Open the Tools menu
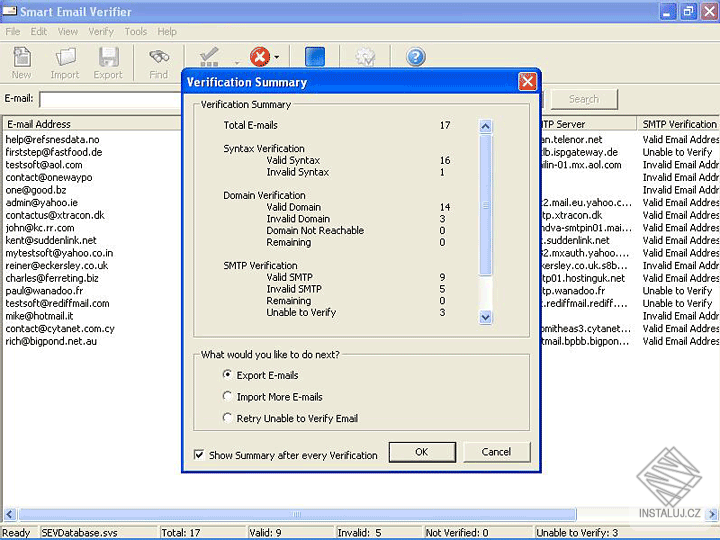Image resolution: width=720 pixels, height=540 pixels. point(136,32)
